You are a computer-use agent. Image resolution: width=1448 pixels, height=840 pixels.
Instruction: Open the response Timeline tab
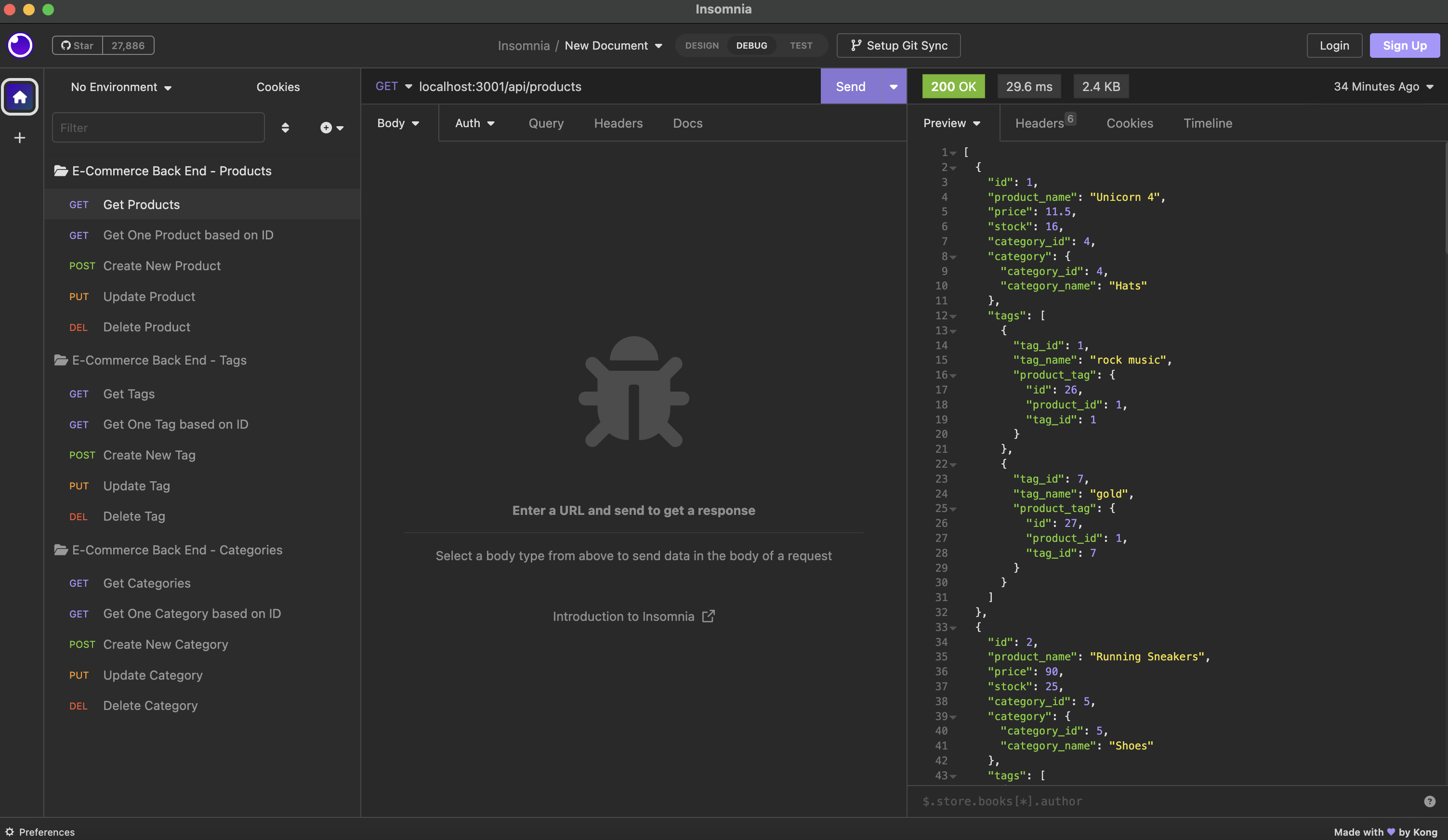pos(1207,123)
